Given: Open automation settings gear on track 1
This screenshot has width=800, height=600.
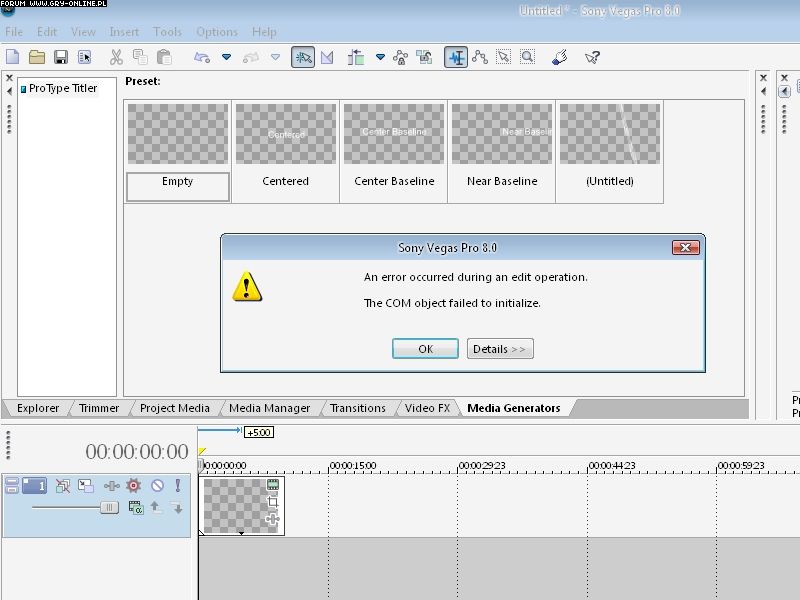Looking at the screenshot, I should pos(134,485).
